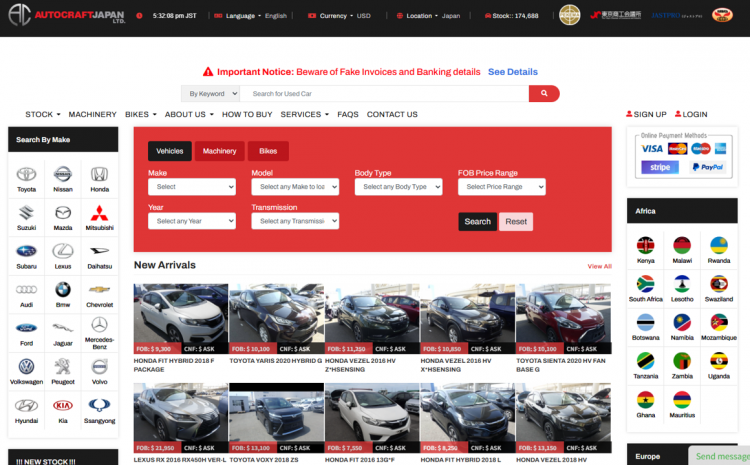Select the South Africa flag icon
The height and width of the screenshot is (465, 750).
click(x=646, y=284)
